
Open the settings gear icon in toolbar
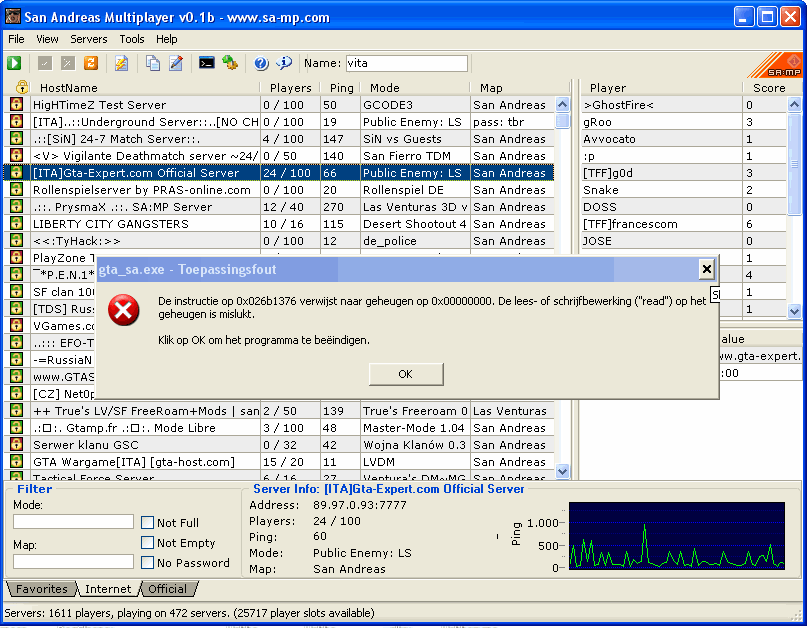point(230,63)
